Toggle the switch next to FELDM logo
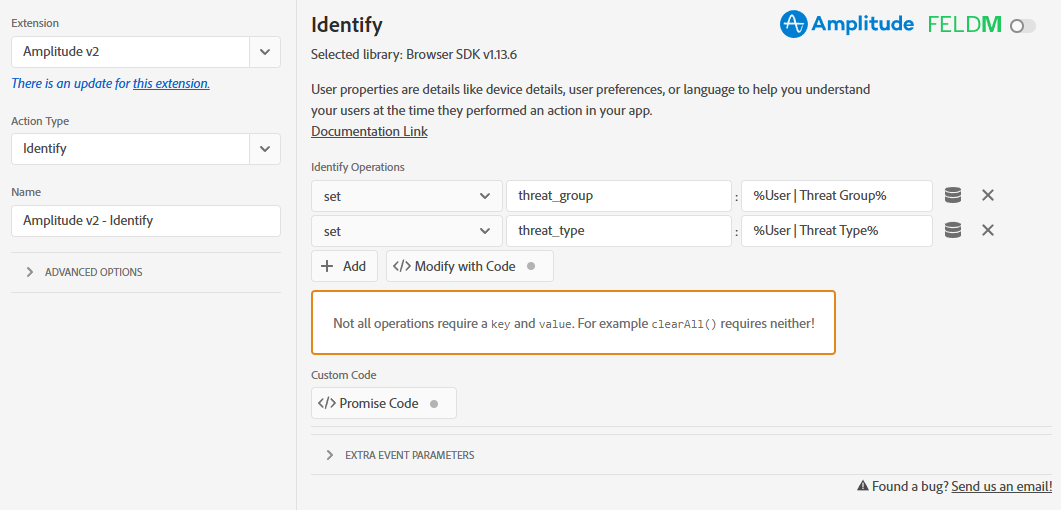The width and height of the screenshot is (1061, 510). 1022,26
